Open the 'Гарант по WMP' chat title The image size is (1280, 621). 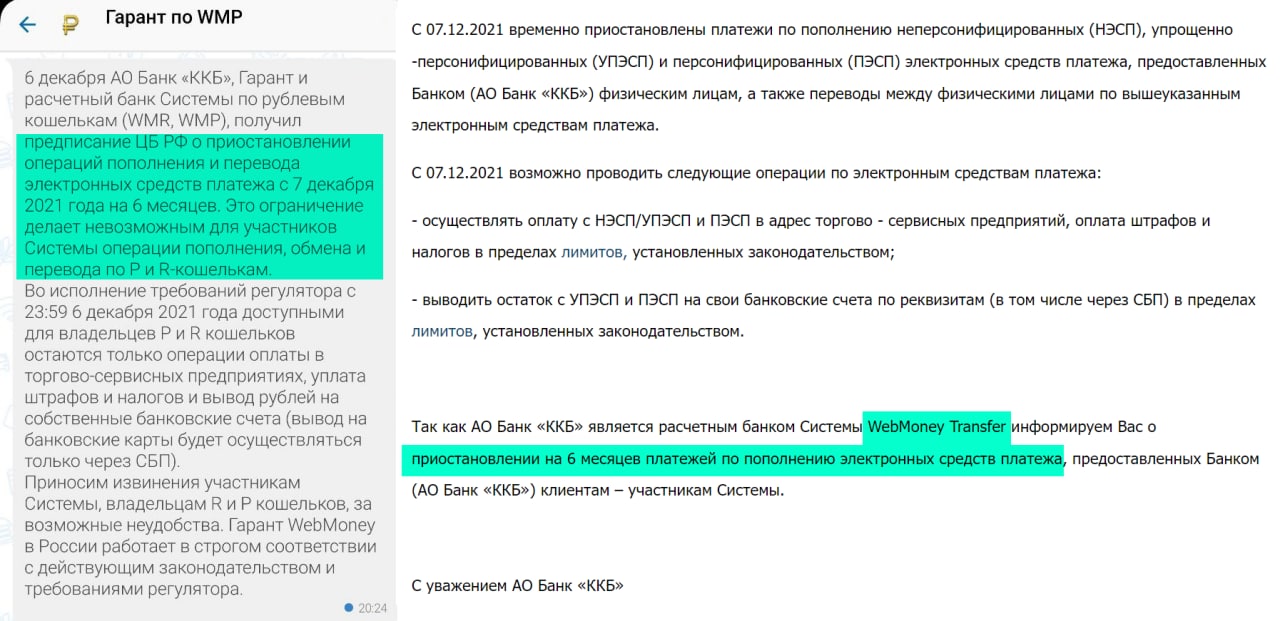[174, 18]
